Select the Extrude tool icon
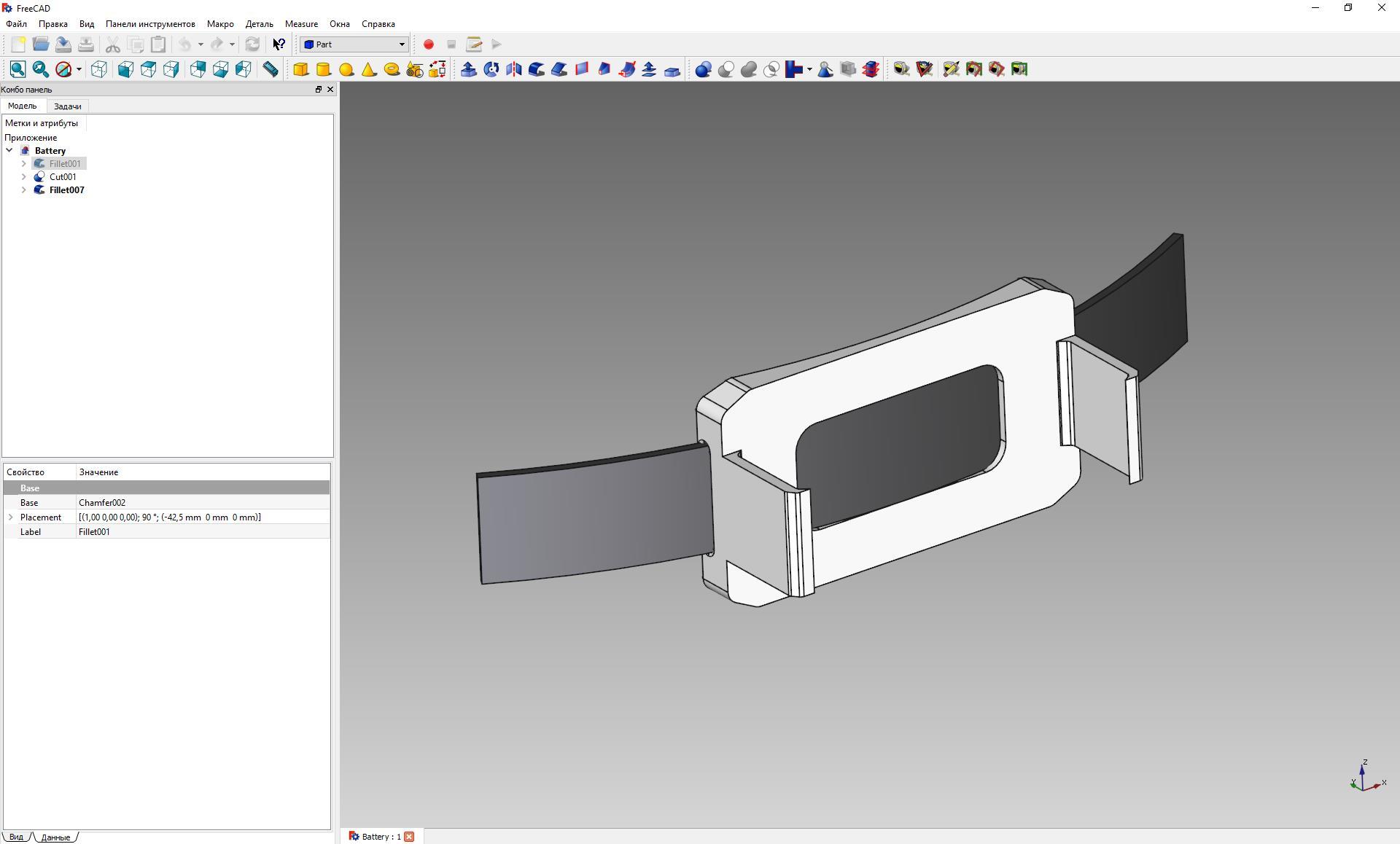Screen dimensions: 1400x844 point(469,69)
